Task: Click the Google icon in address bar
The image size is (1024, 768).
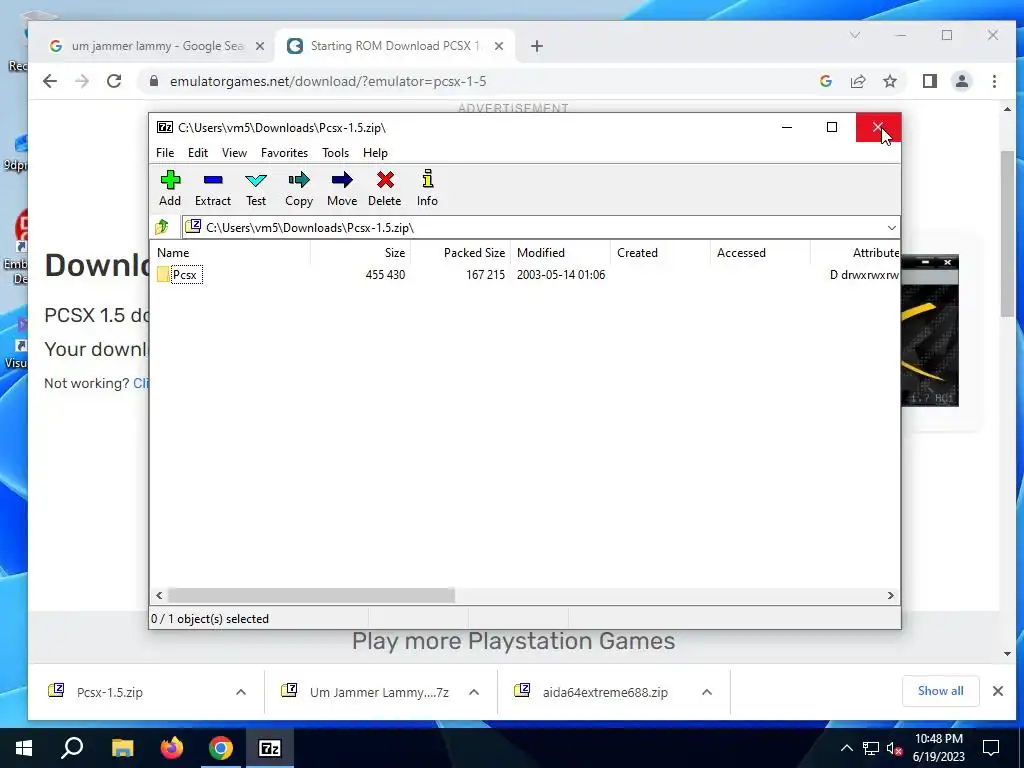Action: (x=825, y=81)
